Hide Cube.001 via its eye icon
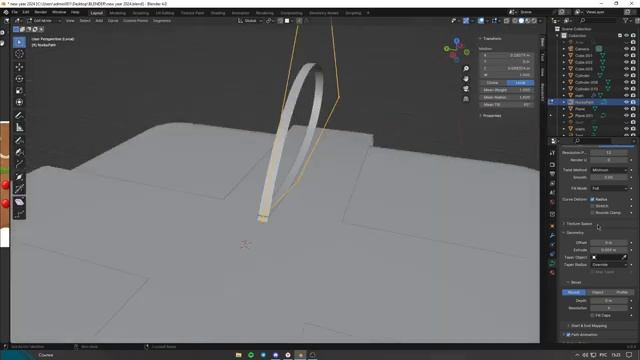 tap(626, 56)
